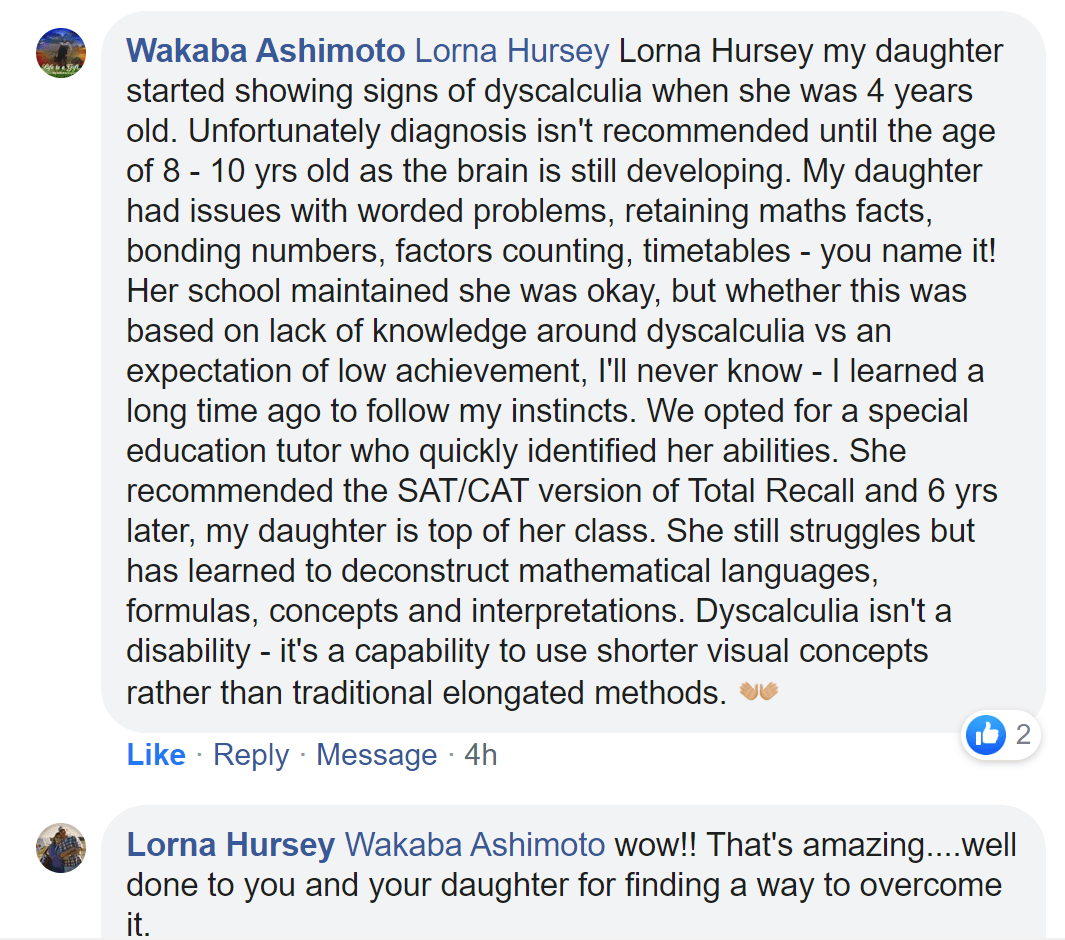View the reaction count of 2
This screenshot has height=940, width=1065.
(1024, 735)
